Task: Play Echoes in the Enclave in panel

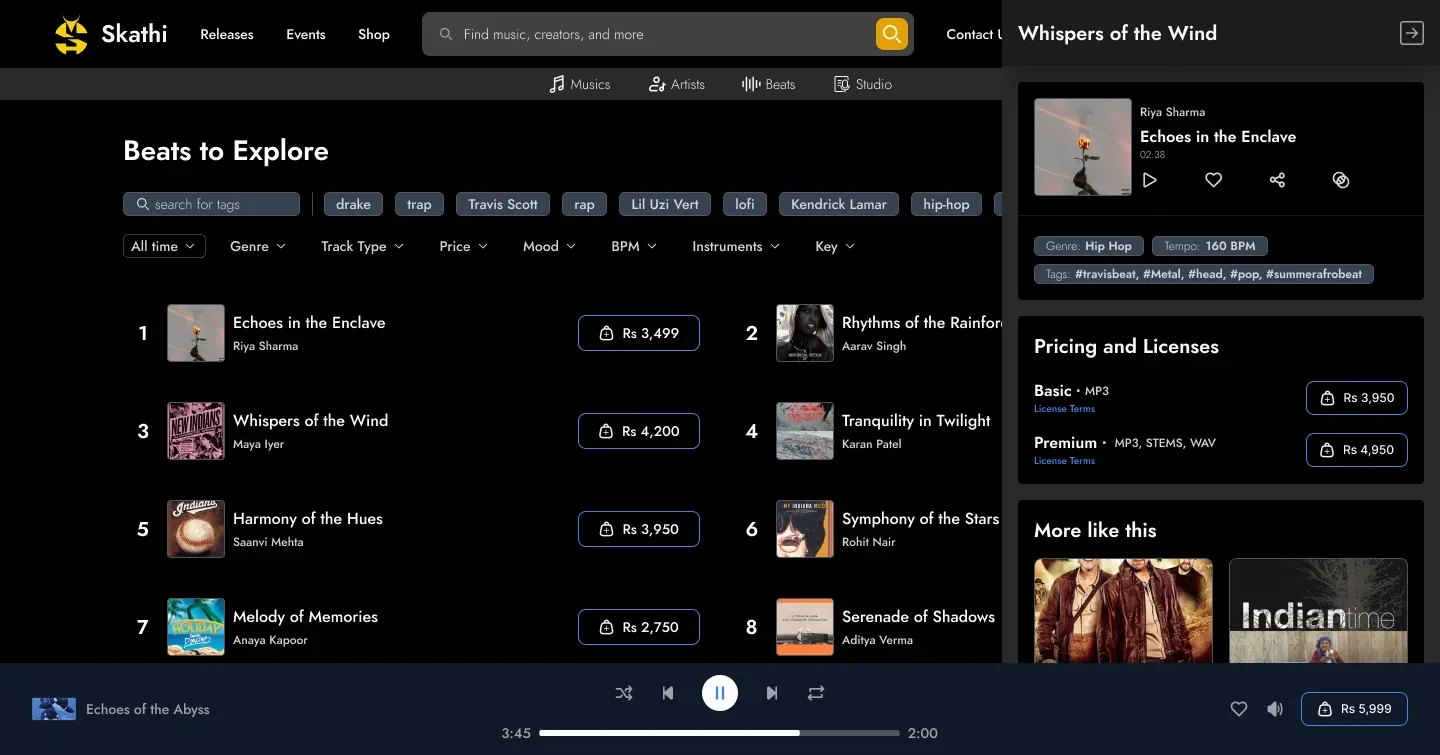Action: pyautogui.click(x=1150, y=180)
